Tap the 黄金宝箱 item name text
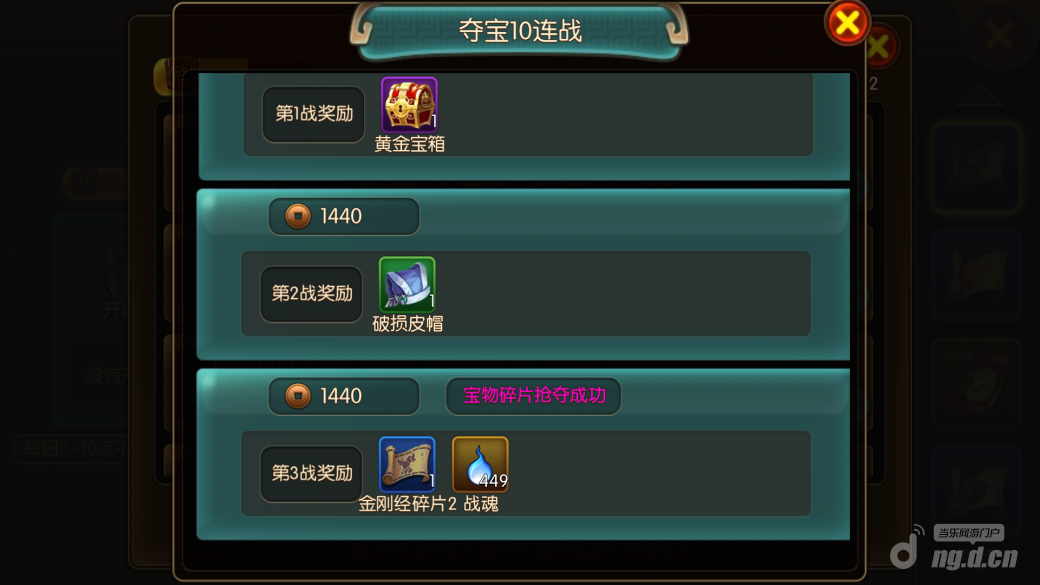1040x585 pixels. [409, 145]
